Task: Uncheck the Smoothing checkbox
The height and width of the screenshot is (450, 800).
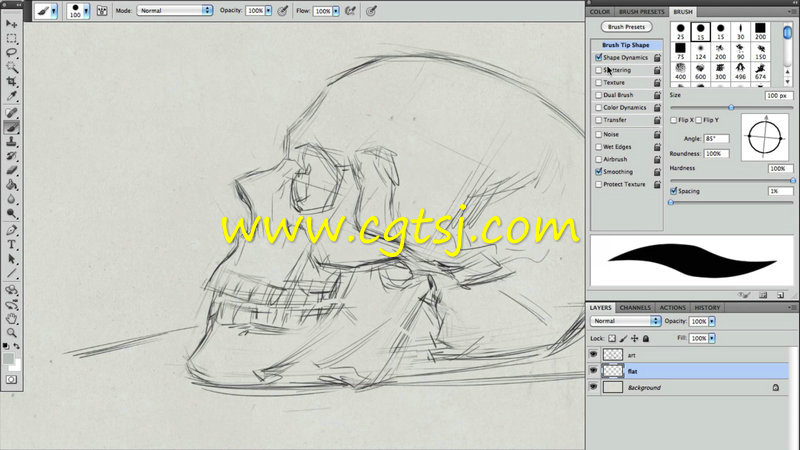Action: [x=598, y=172]
